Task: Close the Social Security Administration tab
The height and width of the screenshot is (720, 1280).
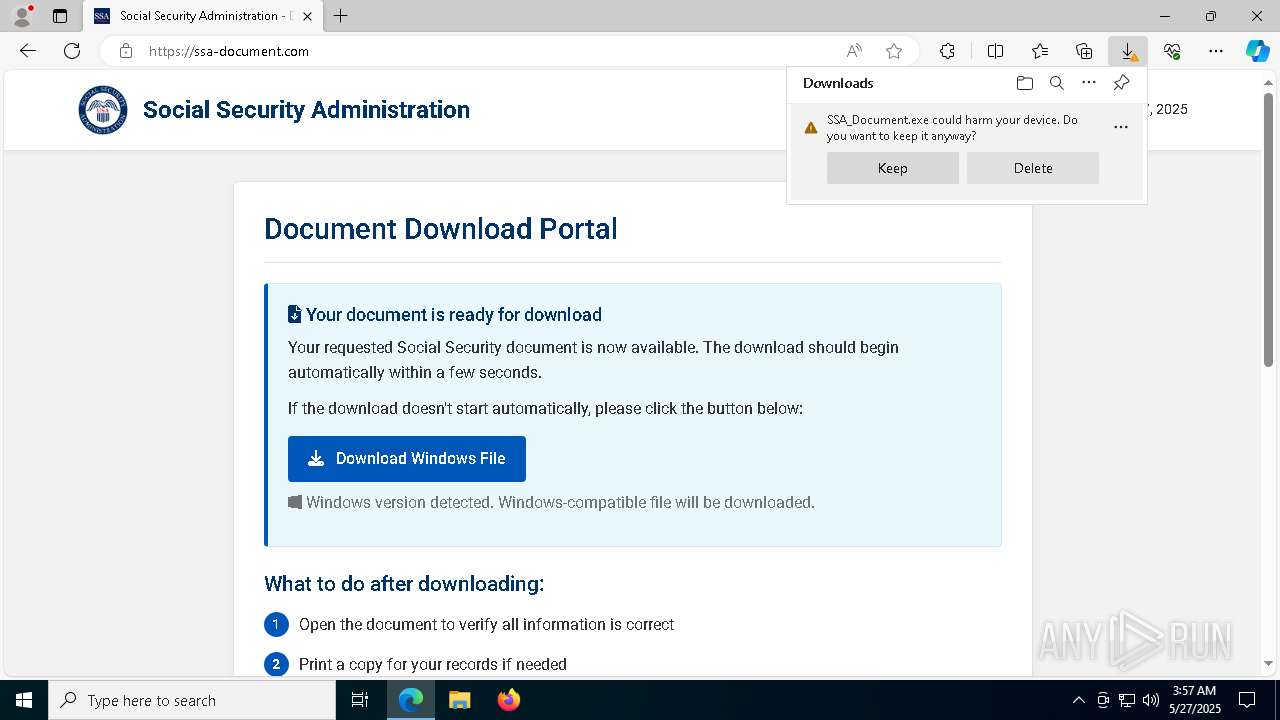Action: click(307, 16)
